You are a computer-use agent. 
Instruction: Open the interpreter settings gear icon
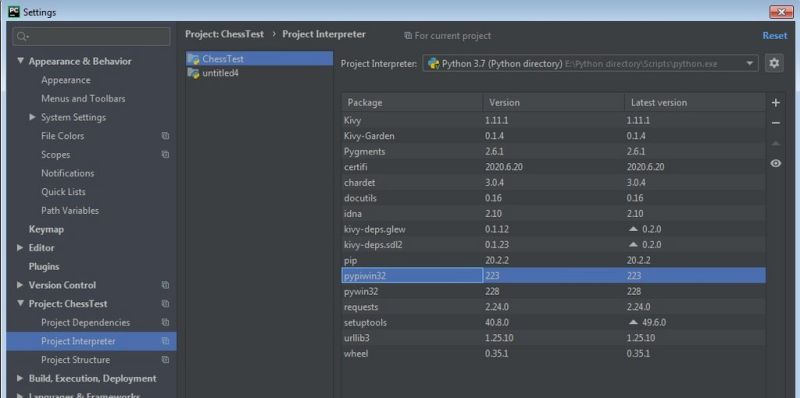[774, 63]
